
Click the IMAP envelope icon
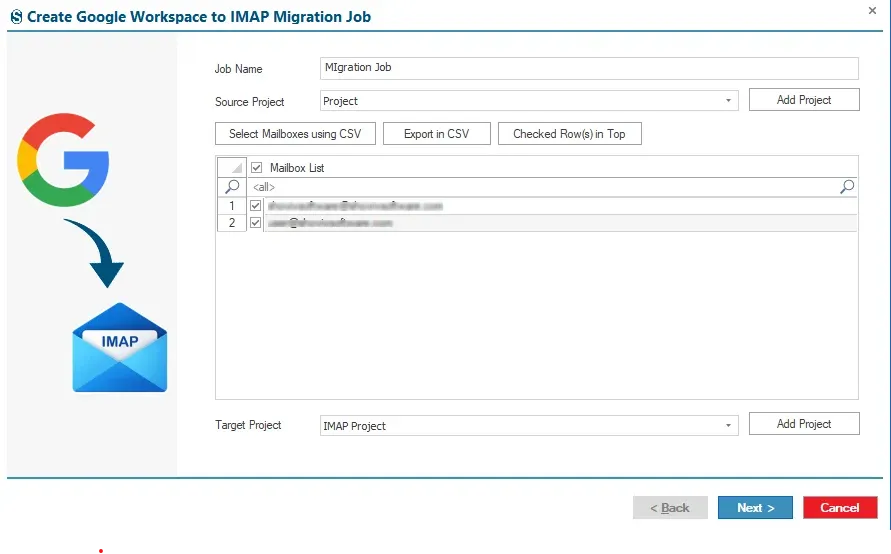pyautogui.click(x=120, y=347)
